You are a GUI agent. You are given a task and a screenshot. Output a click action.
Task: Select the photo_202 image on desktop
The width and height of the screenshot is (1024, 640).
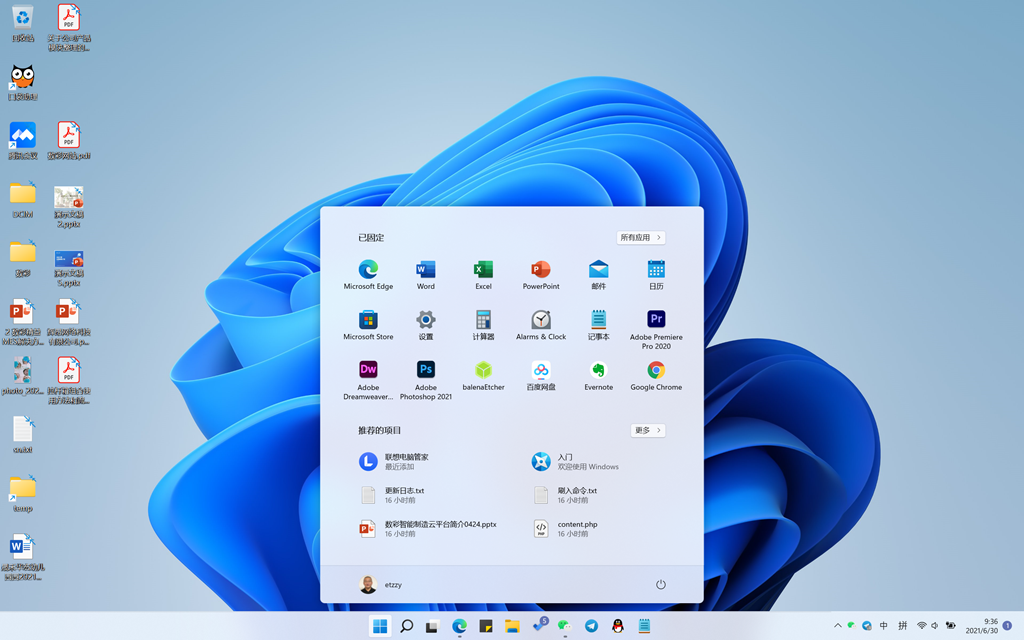(23, 376)
